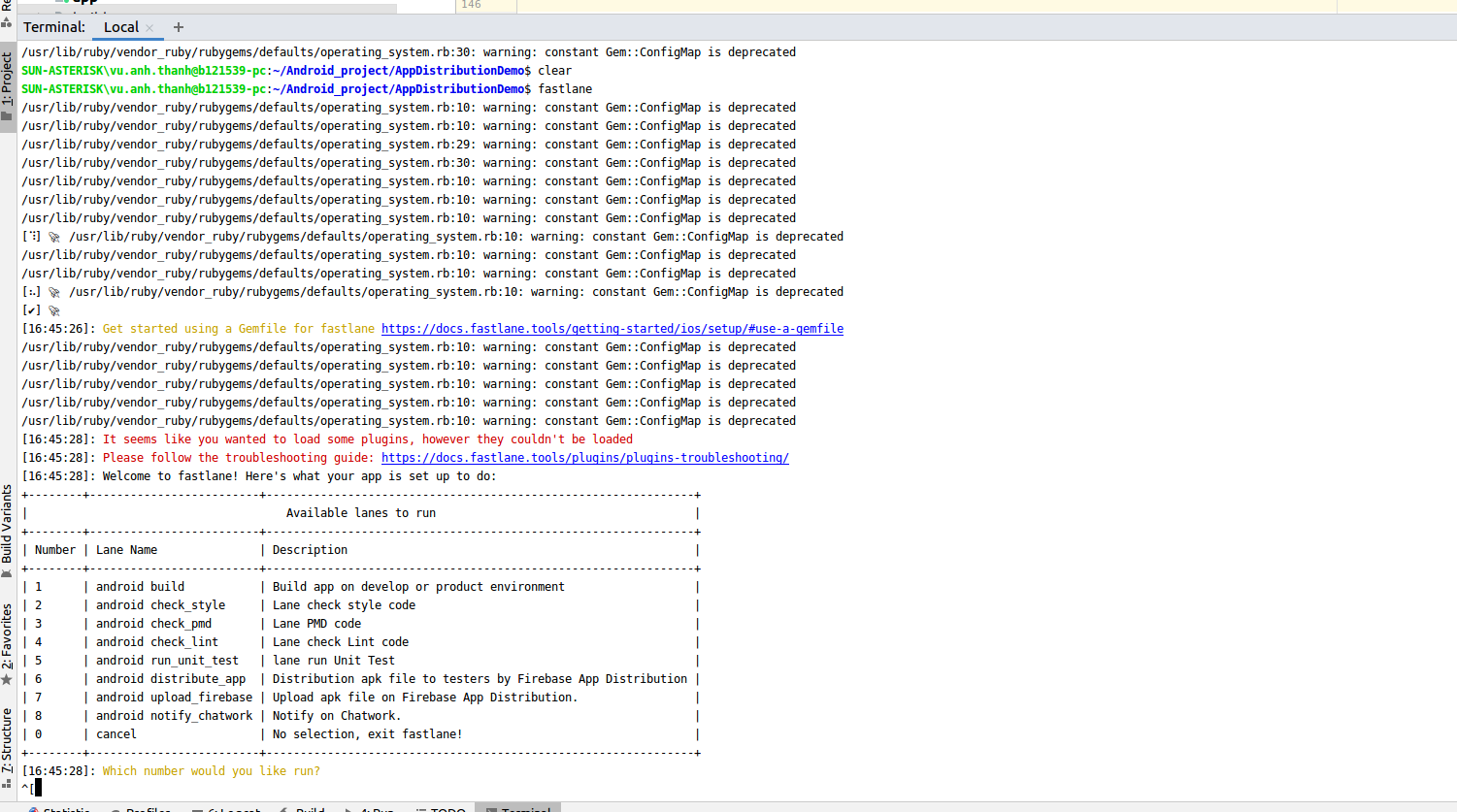Add a new terminal session with plus
The height and width of the screenshot is (812, 1457).
179,27
